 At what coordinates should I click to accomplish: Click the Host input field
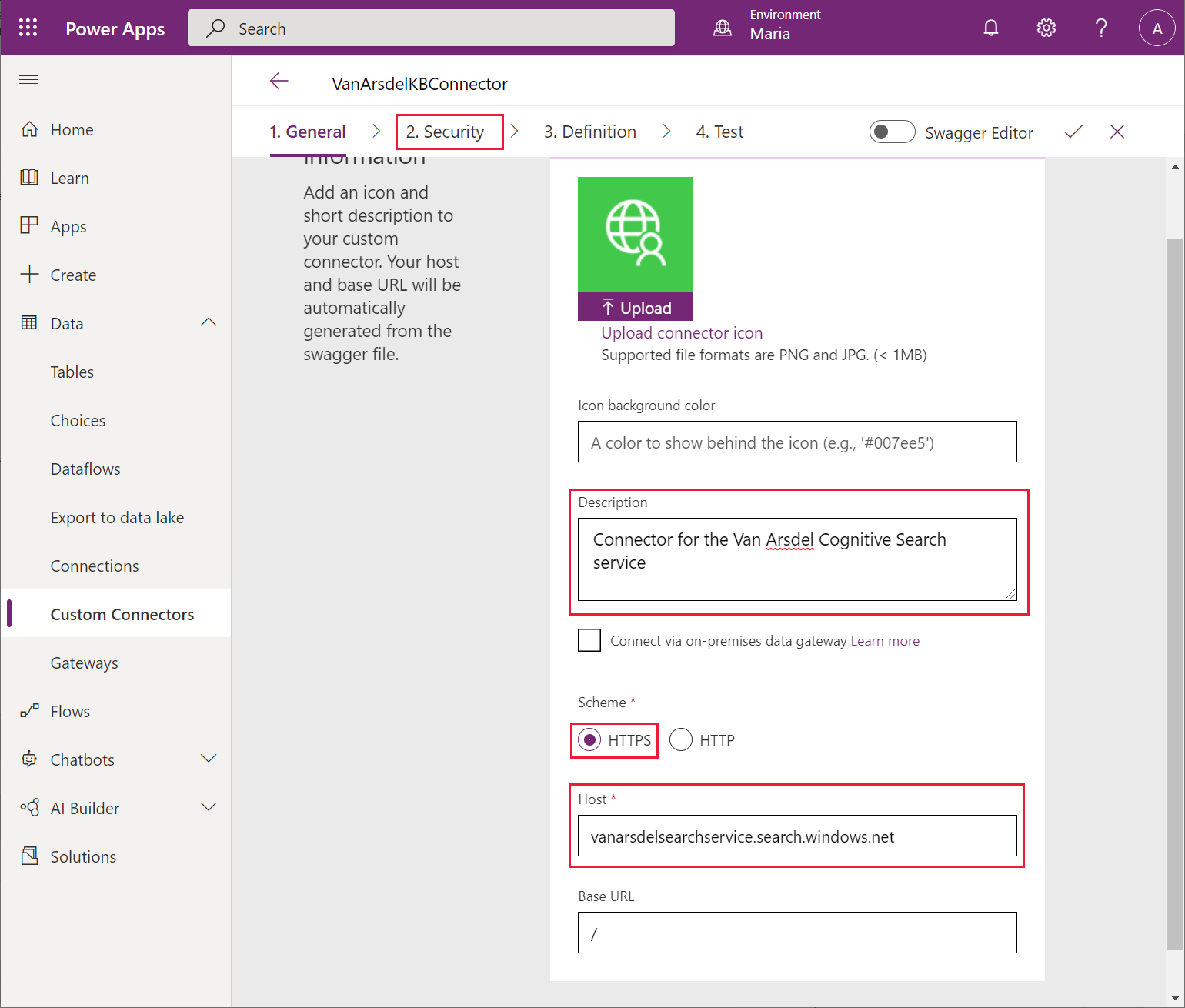(797, 836)
